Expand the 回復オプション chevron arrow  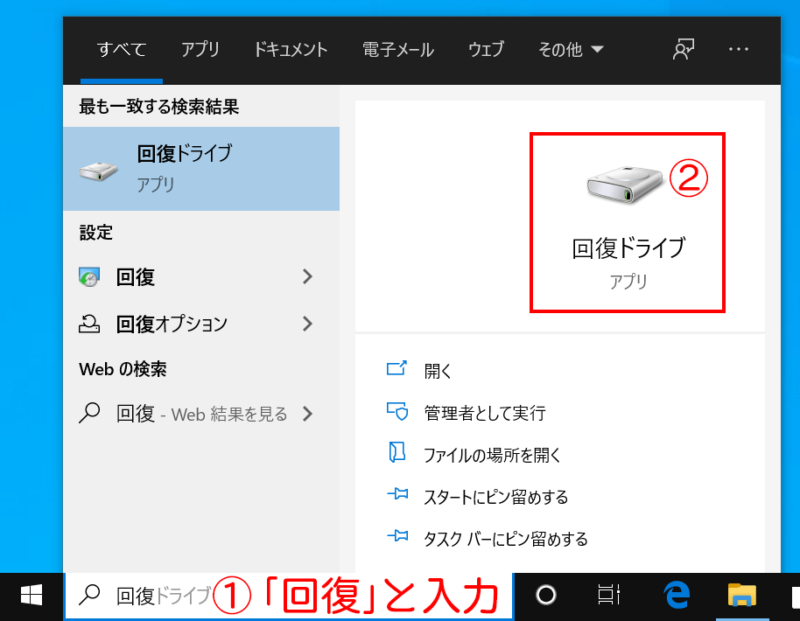(x=307, y=324)
